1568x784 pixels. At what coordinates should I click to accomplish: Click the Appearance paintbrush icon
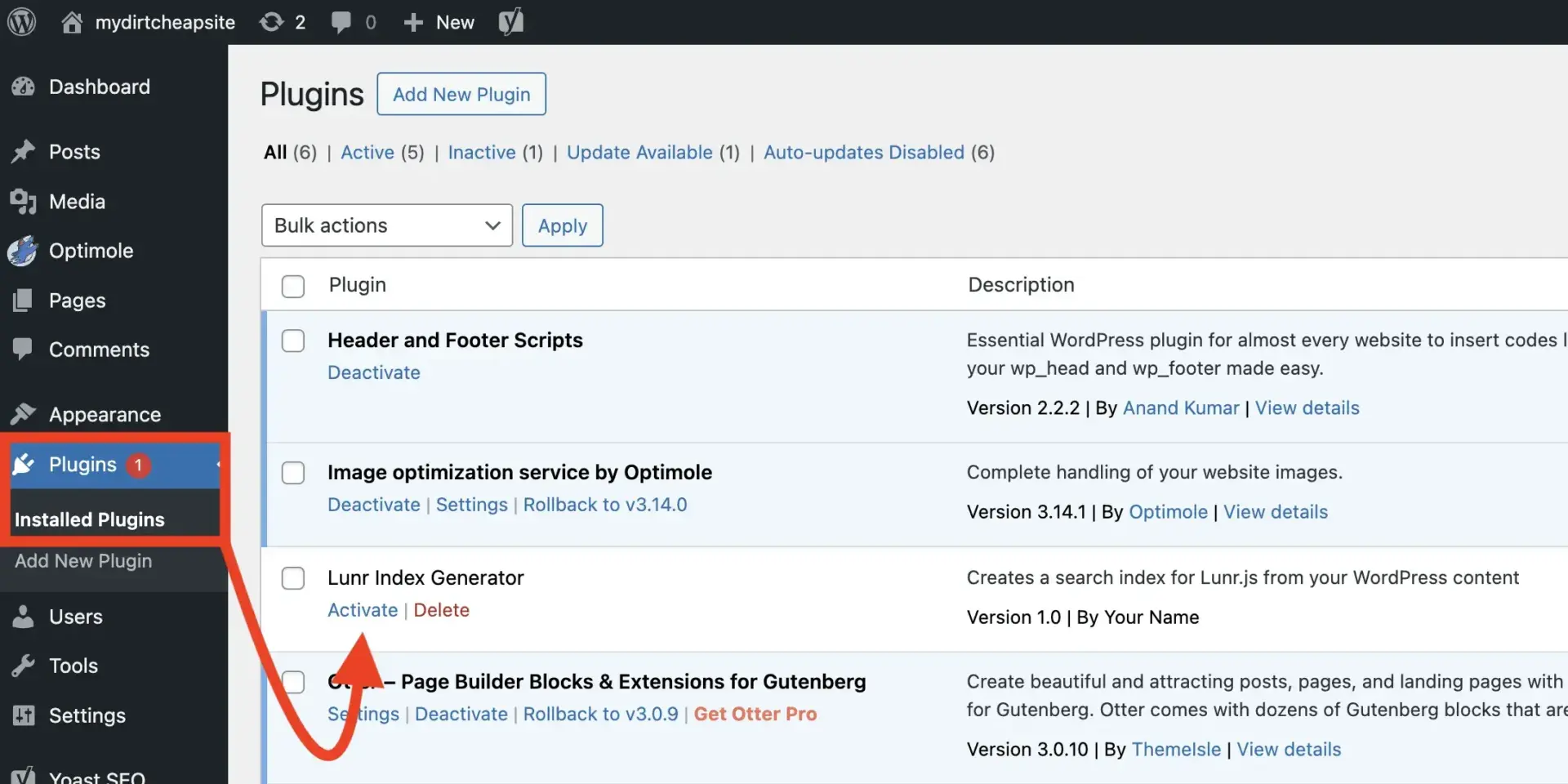coord(22,414)
